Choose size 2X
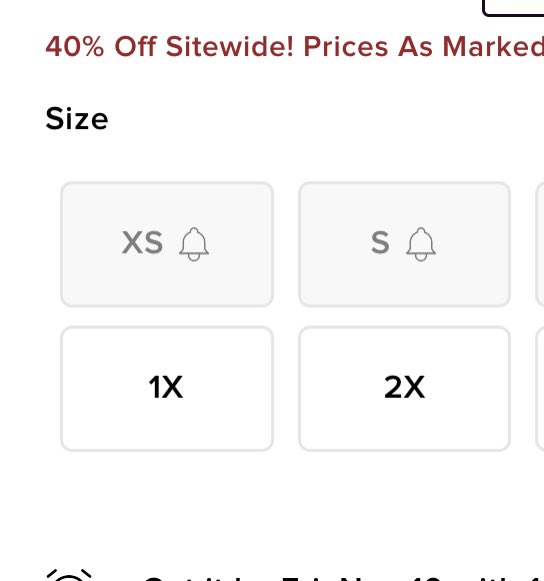The image size is (544, 581). [404, 388]
